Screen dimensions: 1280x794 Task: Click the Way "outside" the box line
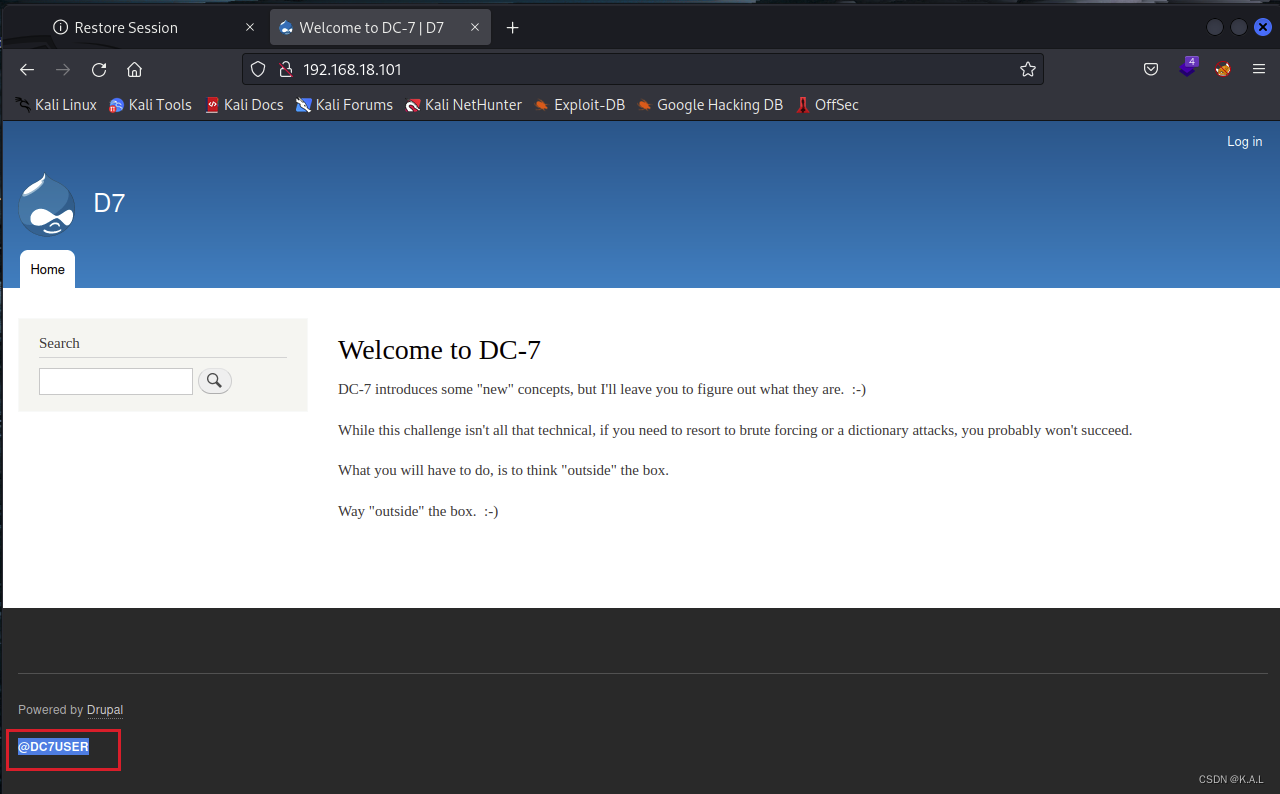point(418,511)
